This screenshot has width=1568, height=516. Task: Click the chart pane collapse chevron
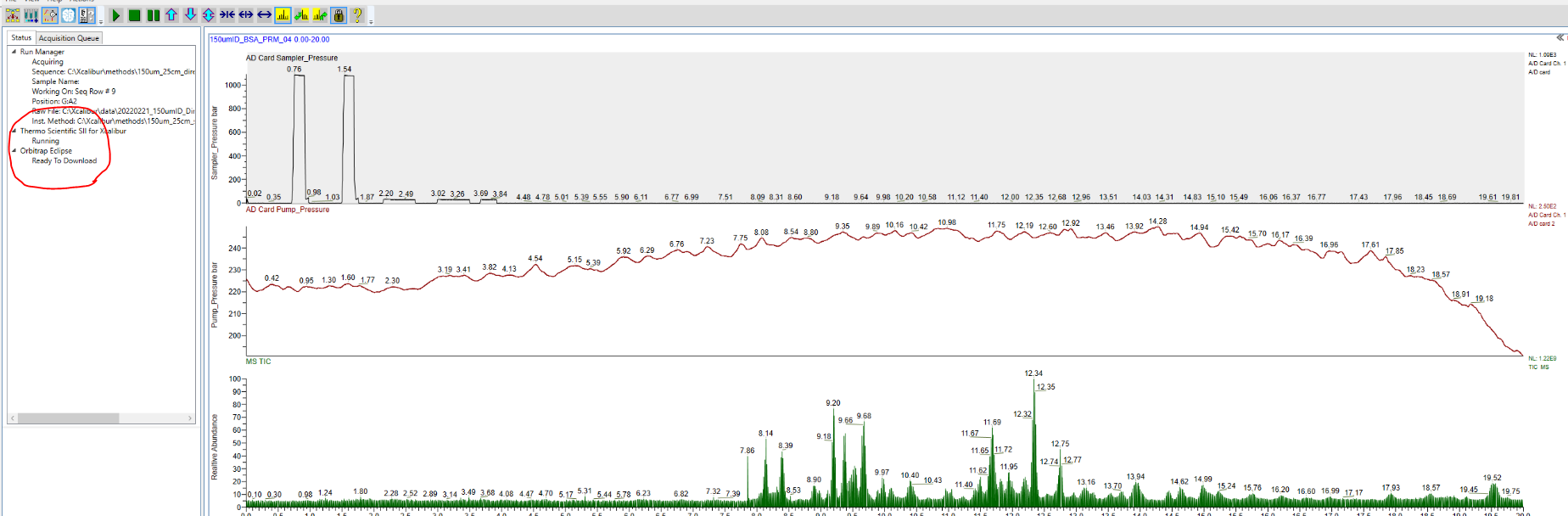click(x=1561, y=37)
